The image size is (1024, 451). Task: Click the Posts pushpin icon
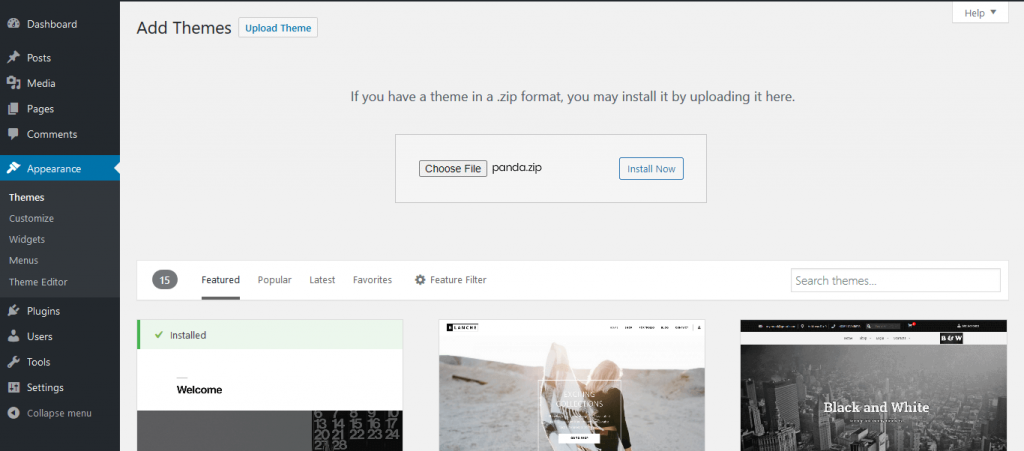coord(13,58)
